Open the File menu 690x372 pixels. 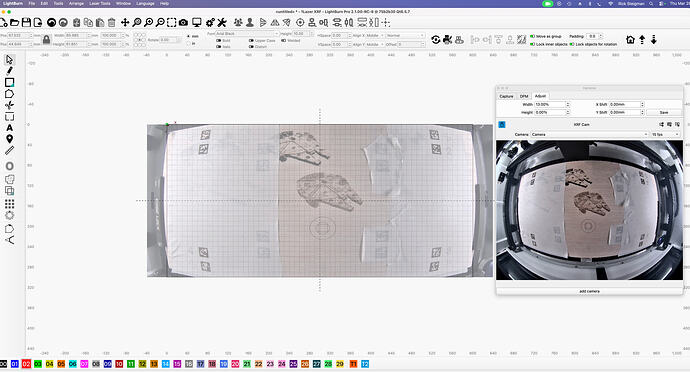32,3
